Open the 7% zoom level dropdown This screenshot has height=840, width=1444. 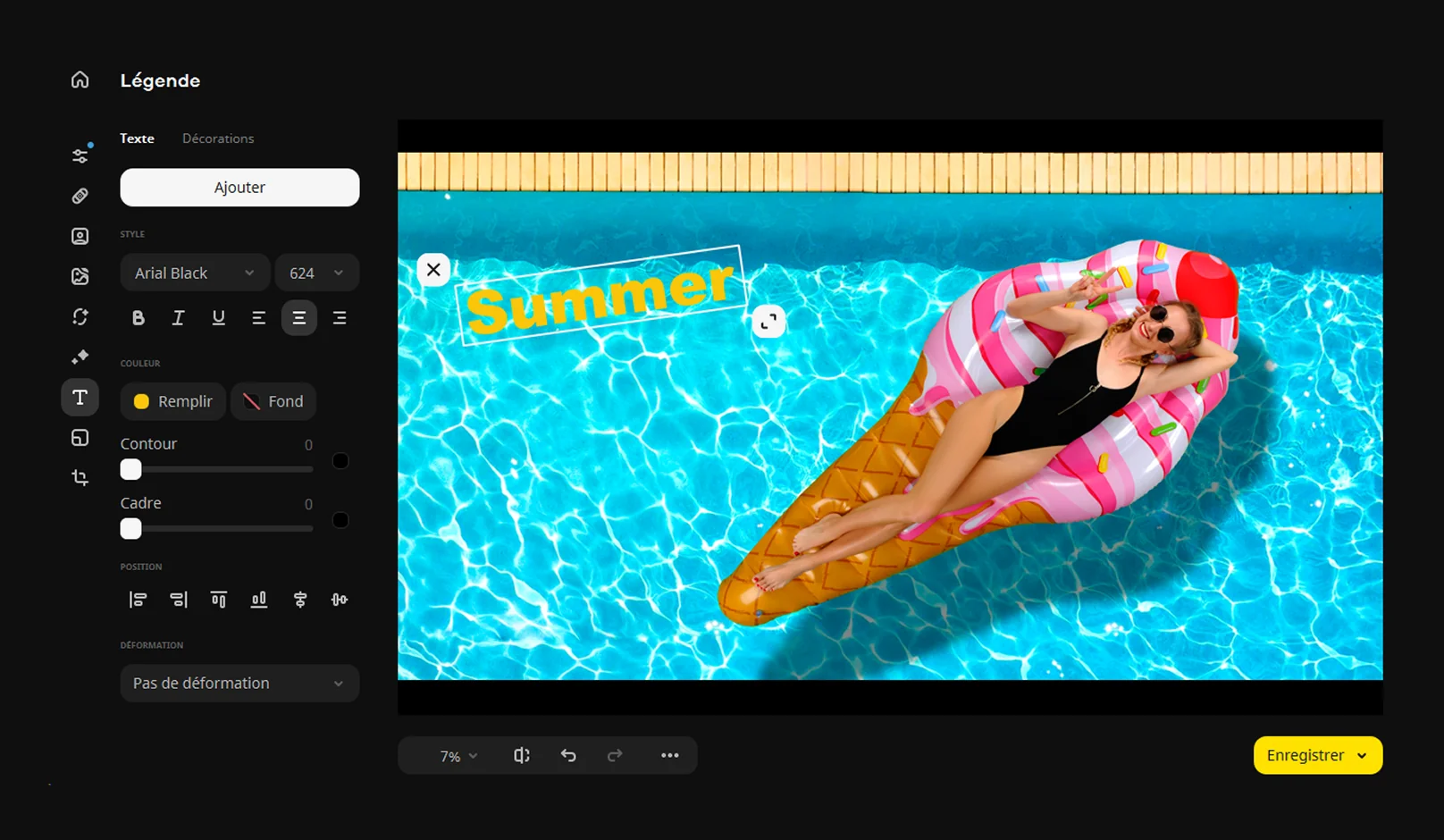pyautogui.click(x=458, y=756)
